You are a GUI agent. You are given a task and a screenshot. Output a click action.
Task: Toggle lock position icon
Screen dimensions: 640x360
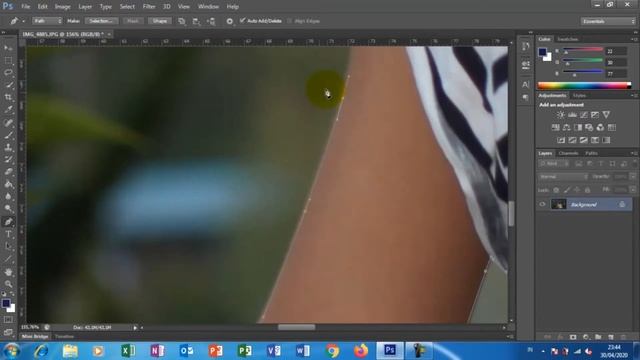tap(577, 190)
